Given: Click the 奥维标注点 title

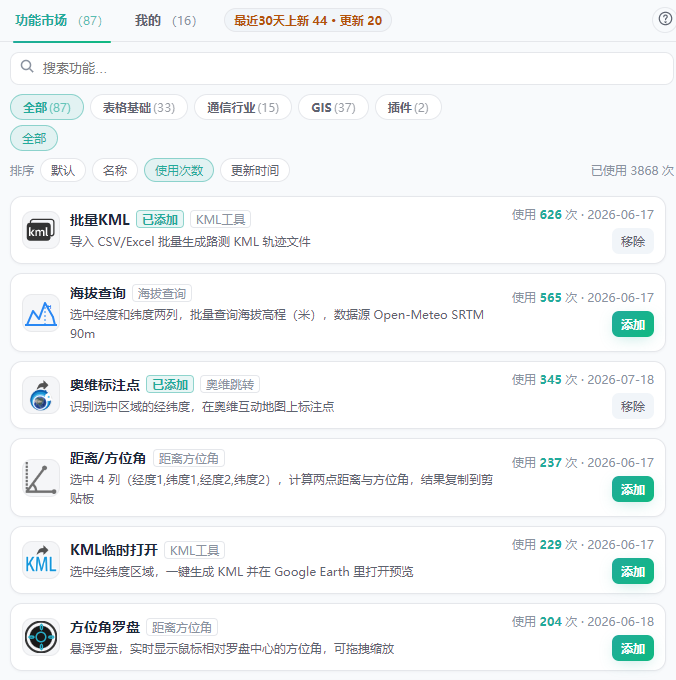Looking at the screenshot, I should [105, 385].
